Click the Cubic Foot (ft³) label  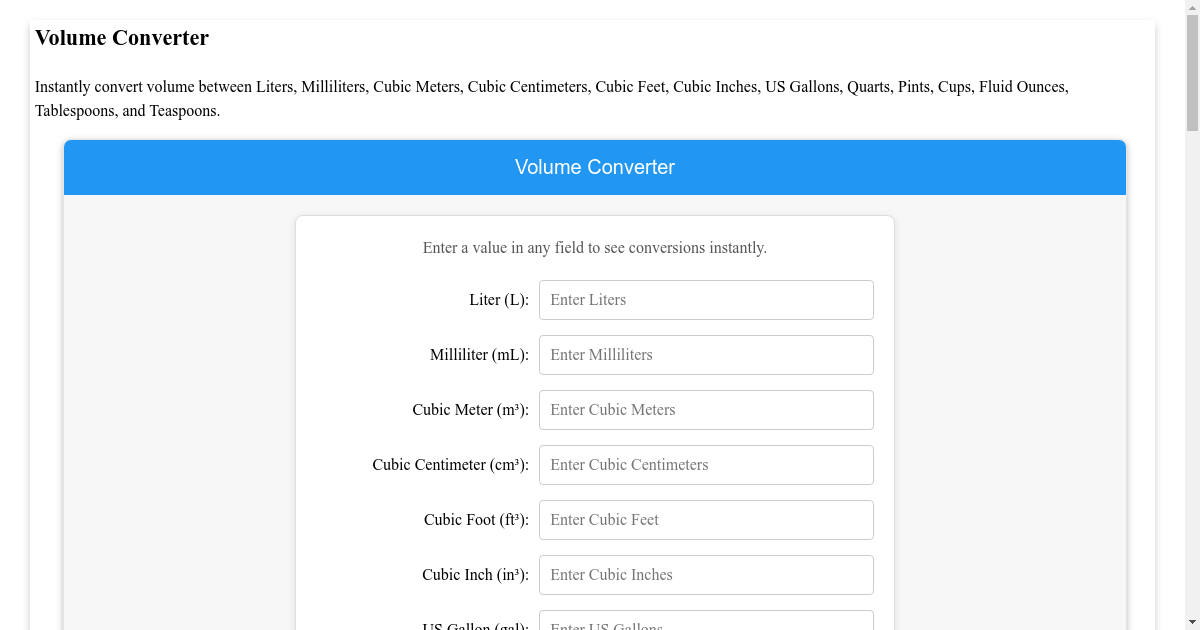pos(476,519)
